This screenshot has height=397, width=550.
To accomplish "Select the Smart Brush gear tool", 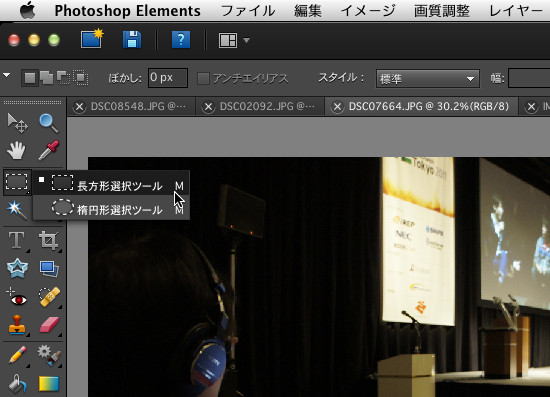I will 49,355.
